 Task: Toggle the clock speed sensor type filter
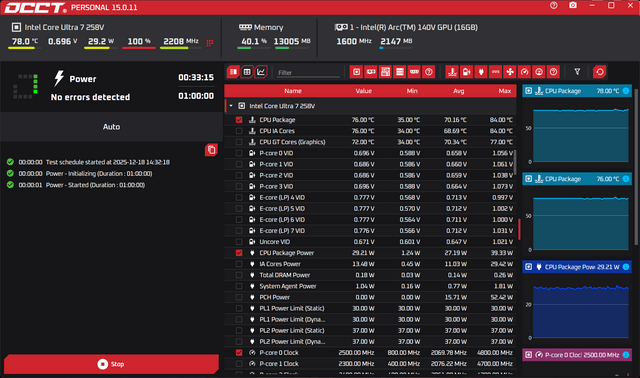tap(524, 72)
